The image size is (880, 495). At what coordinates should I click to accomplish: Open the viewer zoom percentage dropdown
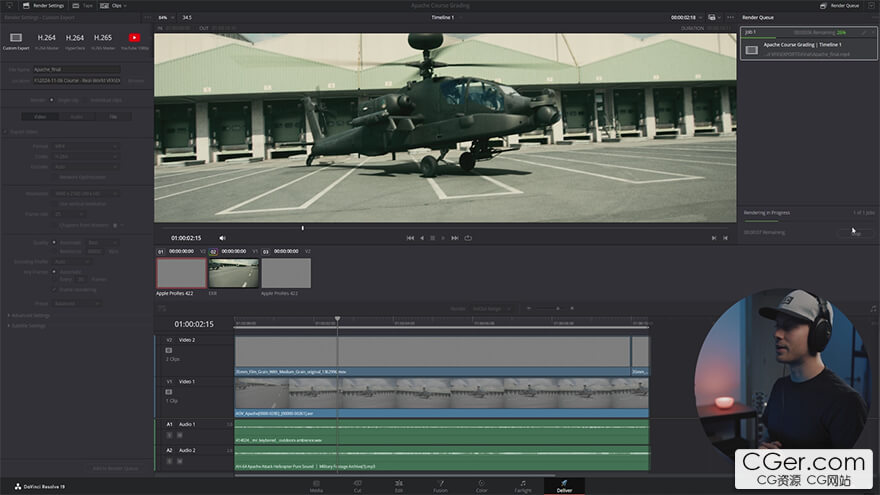pos(165,18)
